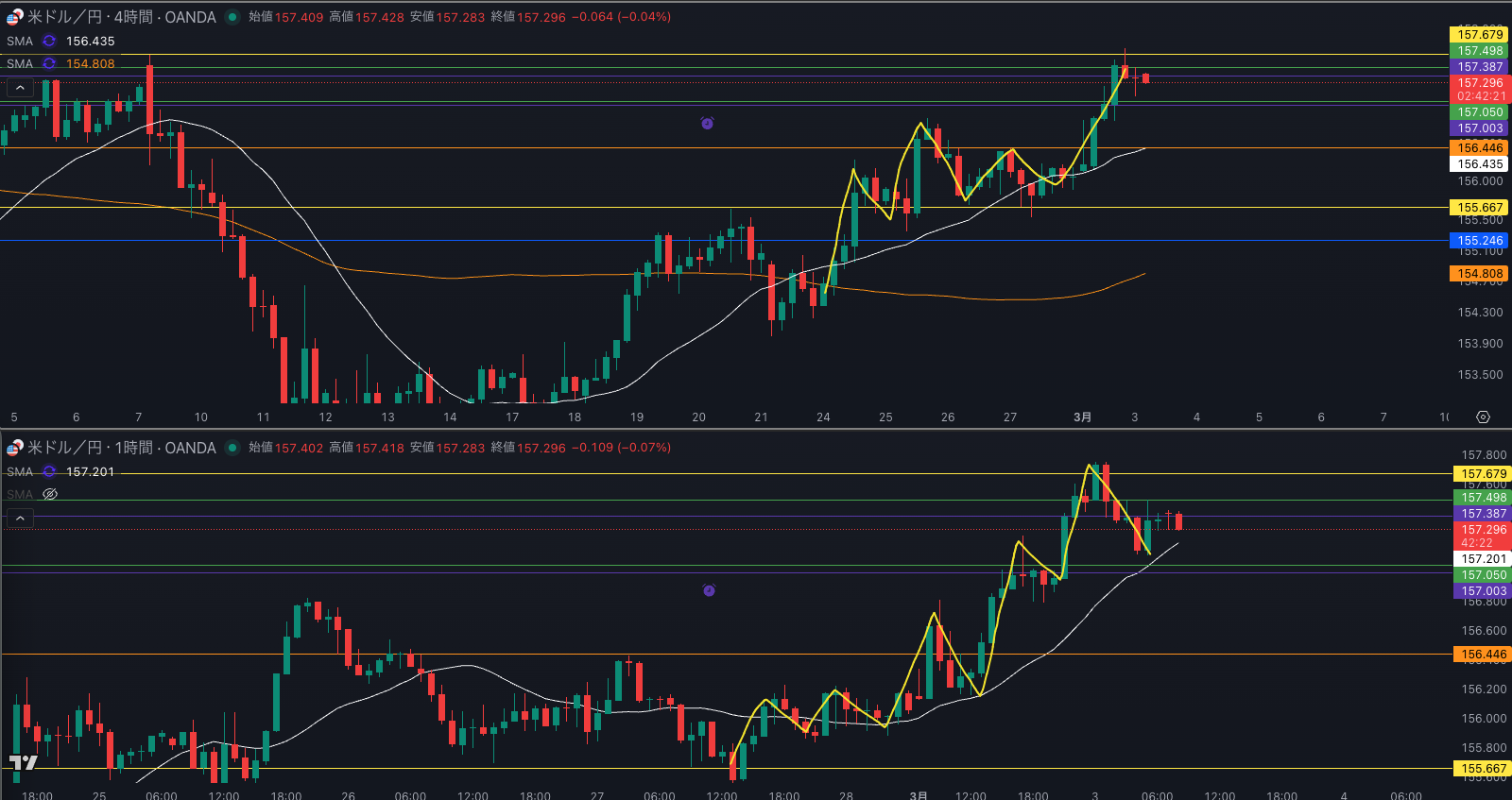Show the hidden SMA in the 1-hour chart
Screen dimensions: 1512x800
pos(50,494)
